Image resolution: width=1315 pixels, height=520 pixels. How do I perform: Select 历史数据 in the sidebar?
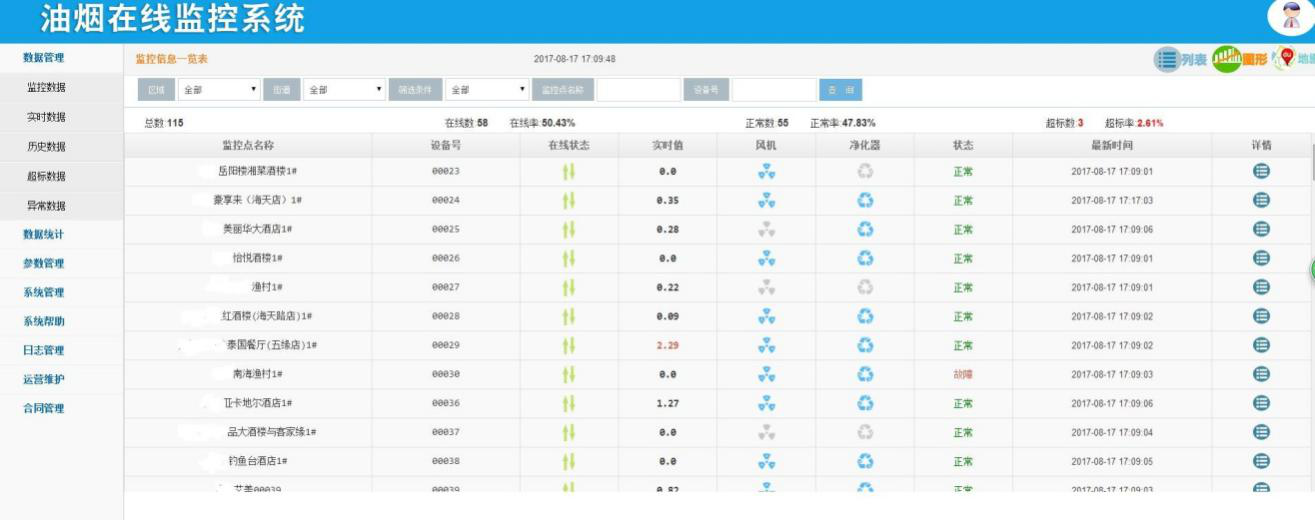coord(46,147)
